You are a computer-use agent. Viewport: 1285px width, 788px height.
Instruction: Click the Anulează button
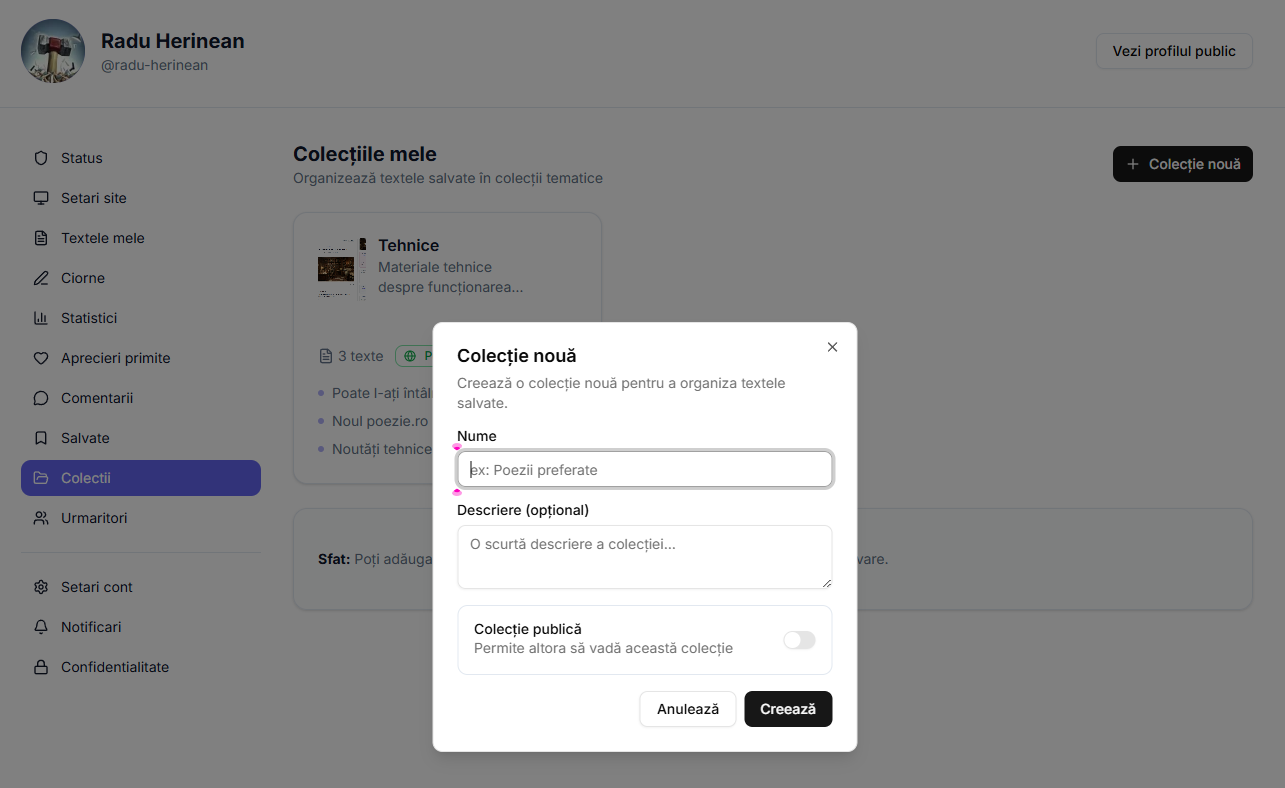tap(687, 709)
